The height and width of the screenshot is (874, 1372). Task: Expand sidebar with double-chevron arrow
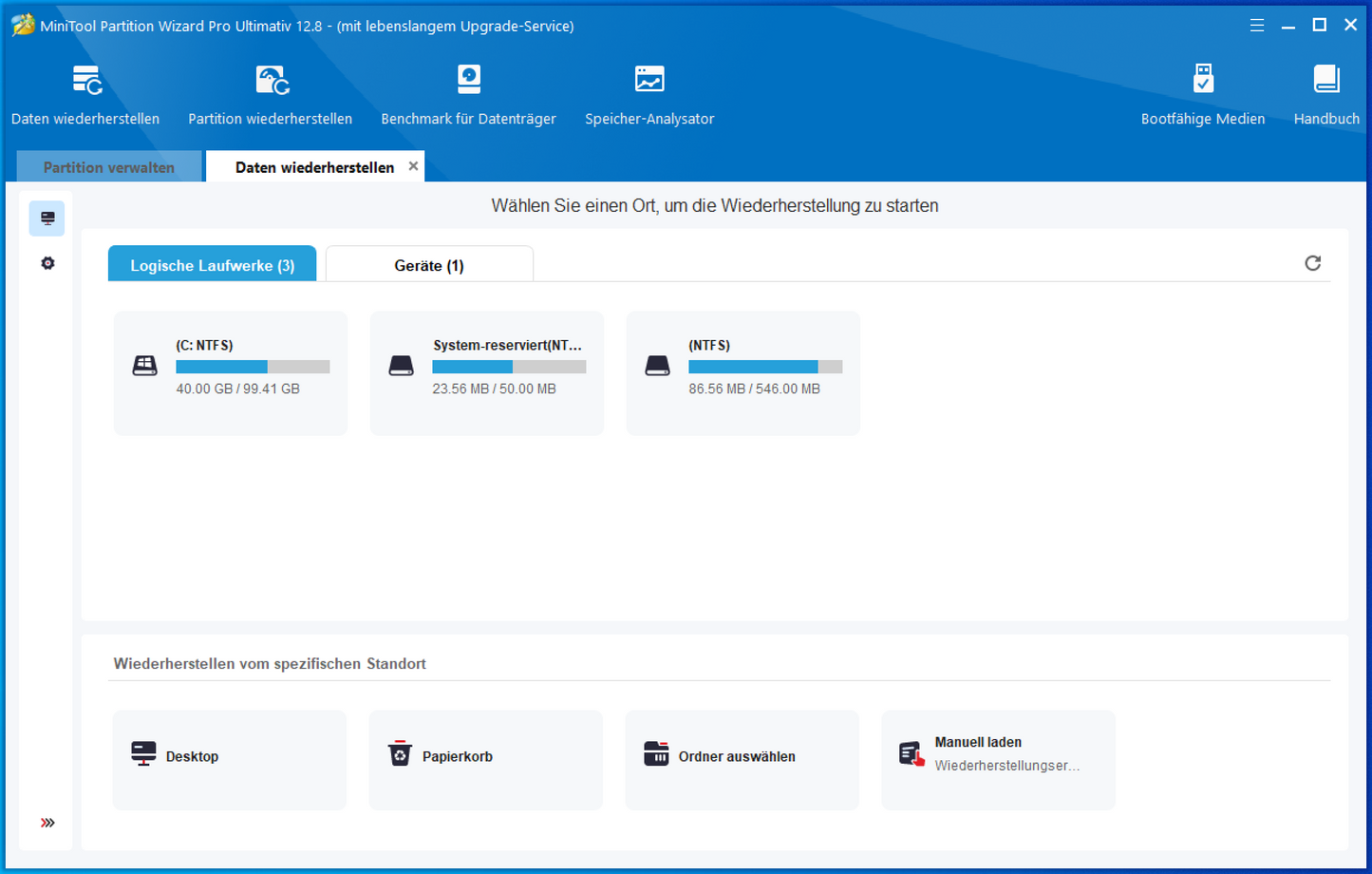(x=47, y=823)
